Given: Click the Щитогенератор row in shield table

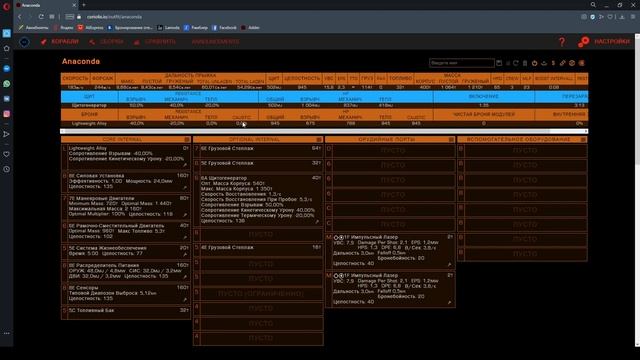Looking at the screenshot, I should [x=324, y=105].
